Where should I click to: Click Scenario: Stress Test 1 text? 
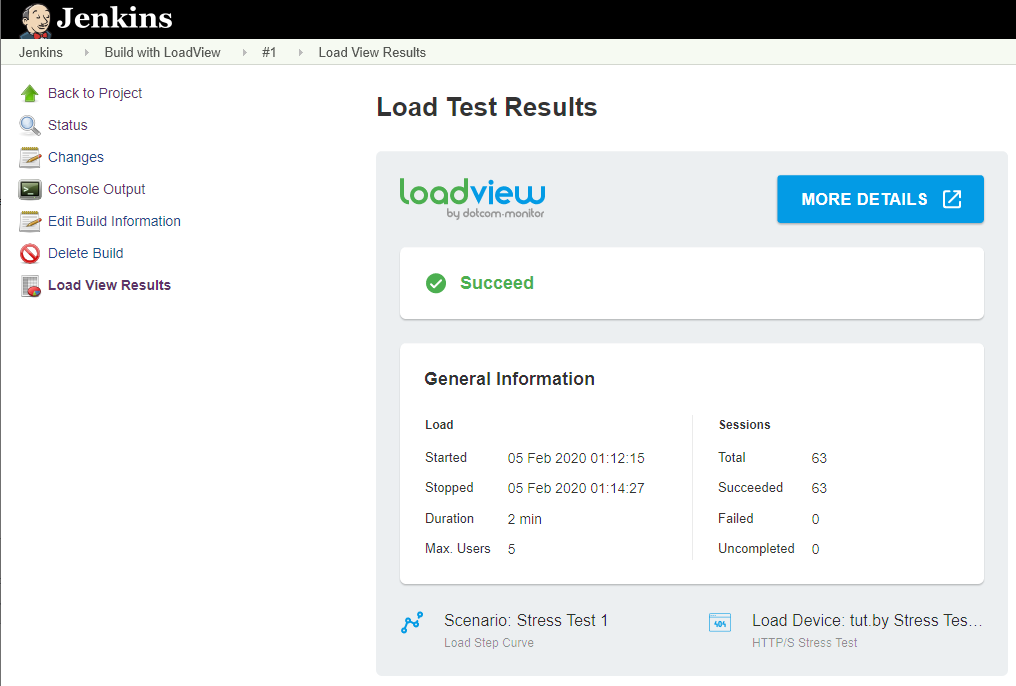pyautogui.click(x=526, y=621)
